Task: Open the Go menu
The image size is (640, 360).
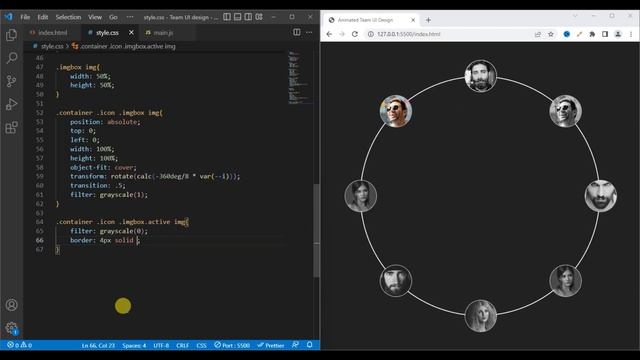Action: coord(113,17)
